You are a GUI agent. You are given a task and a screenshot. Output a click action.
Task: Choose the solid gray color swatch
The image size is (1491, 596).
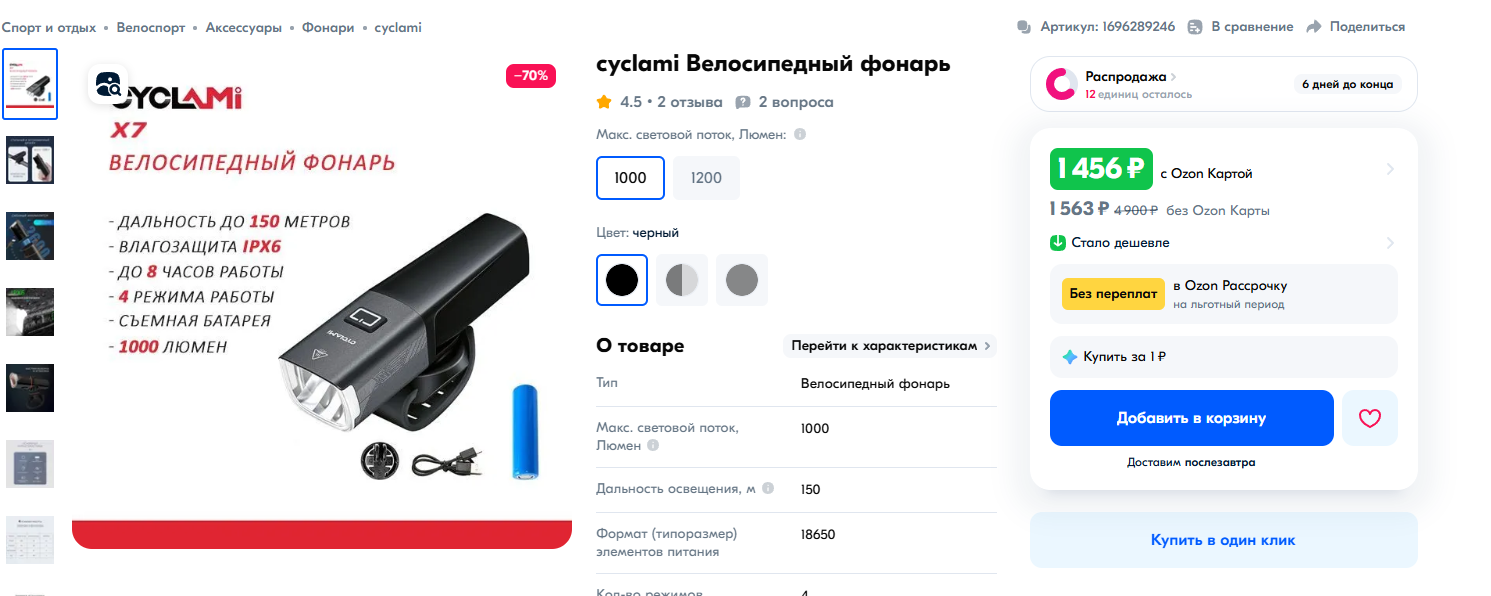coord(742,280)
